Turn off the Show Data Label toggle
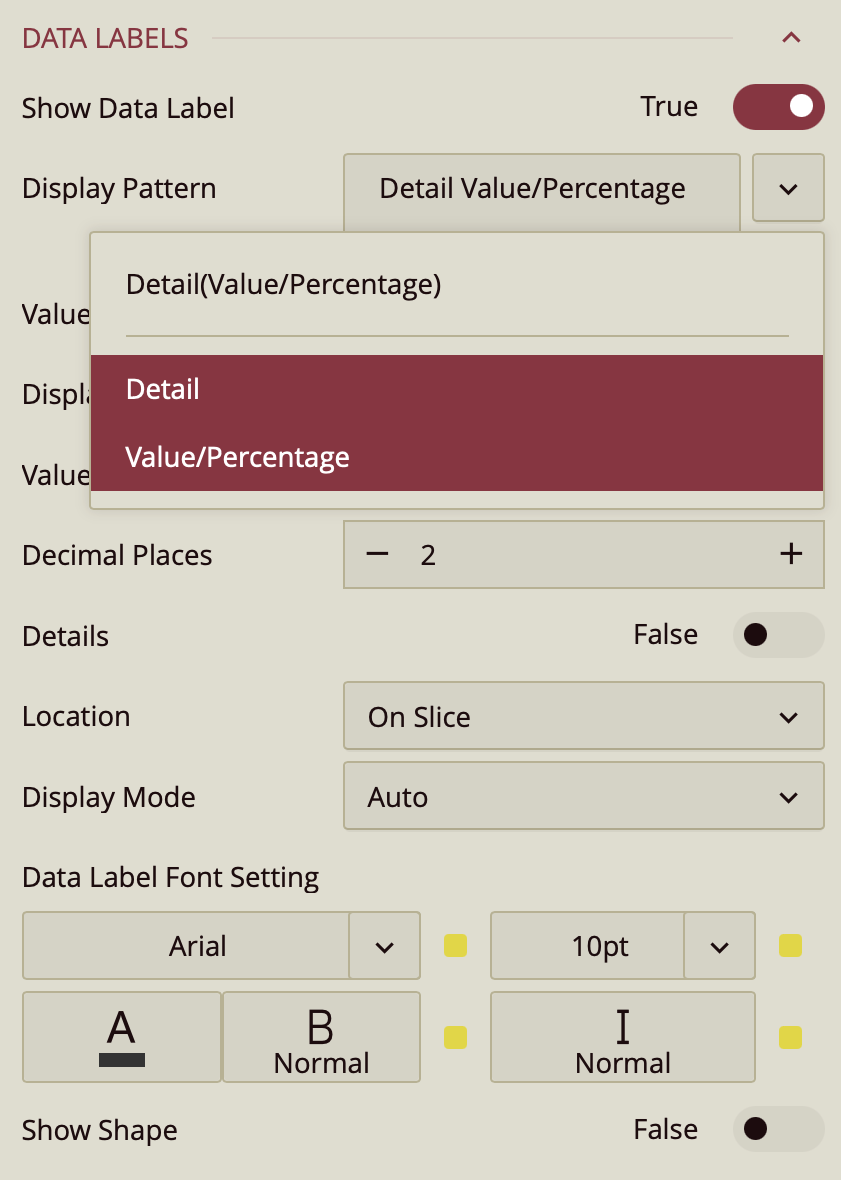Screen dimensions: 841x1180 pos(778,107)
